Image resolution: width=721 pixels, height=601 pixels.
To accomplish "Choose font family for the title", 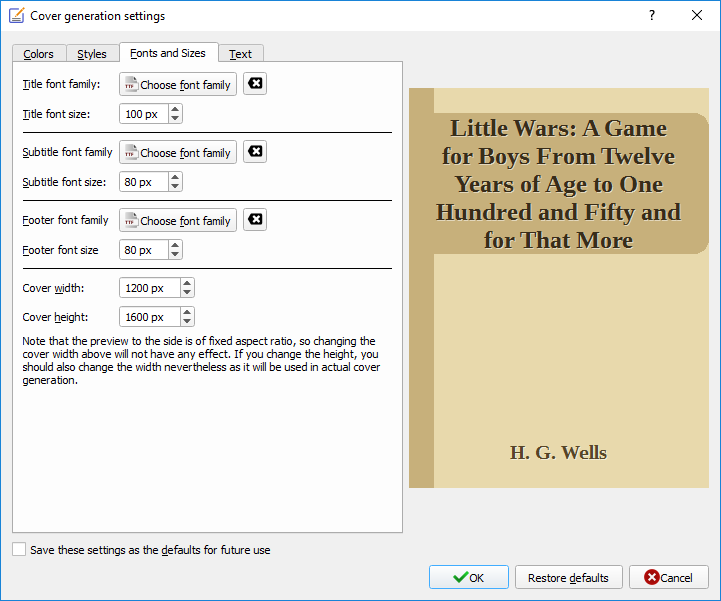I will coord(178,84).
